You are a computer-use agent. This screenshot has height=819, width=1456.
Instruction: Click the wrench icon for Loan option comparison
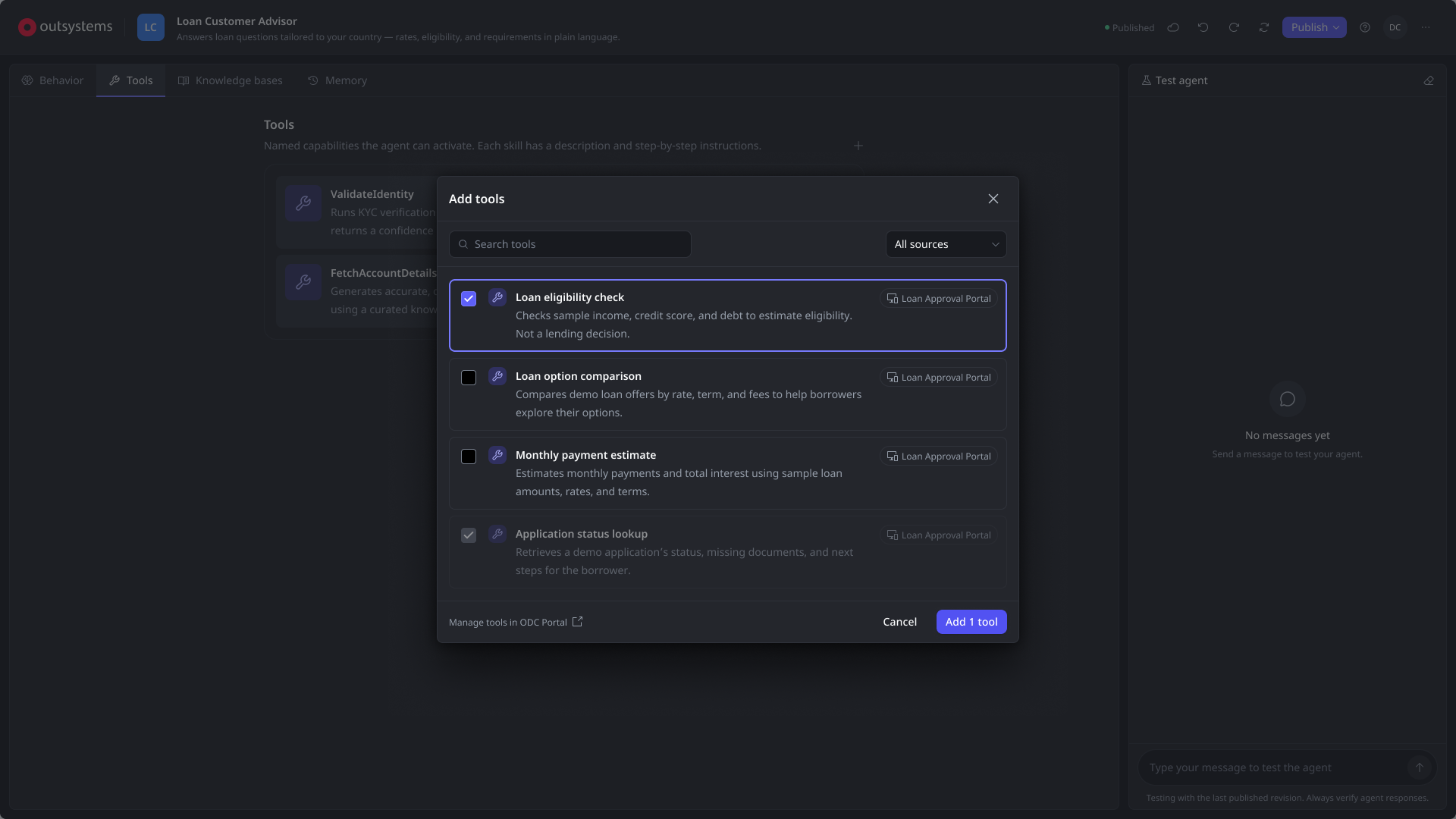pyautogui.click(x=497, y=376)
